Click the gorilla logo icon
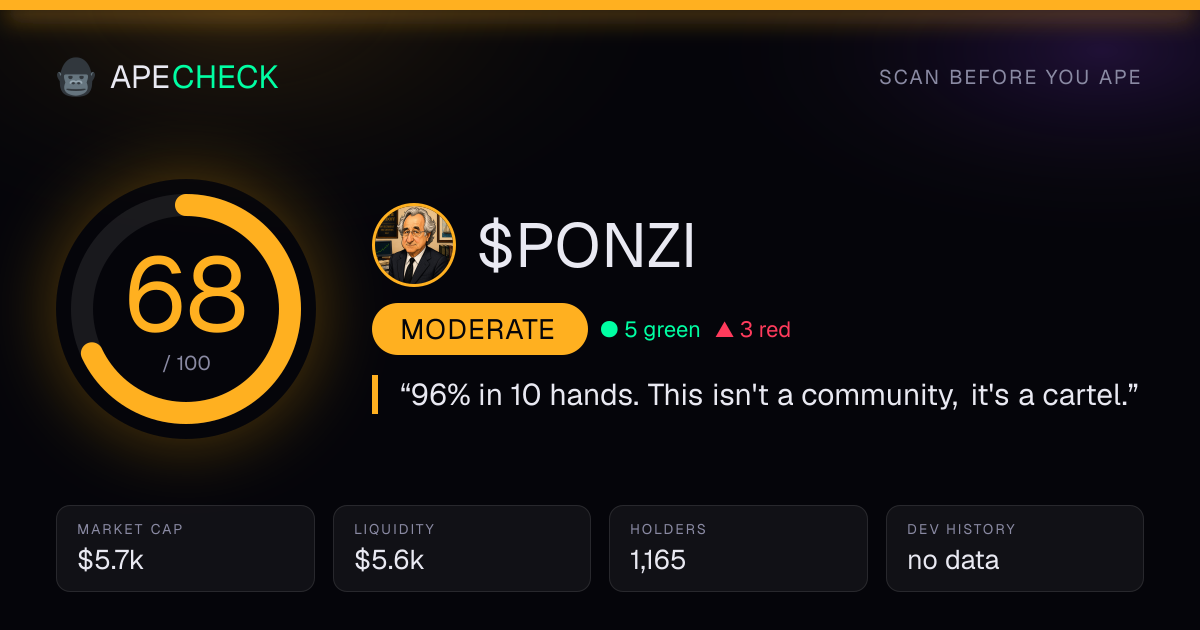Viewport: 1200px width, 630px height. (75, 77)
